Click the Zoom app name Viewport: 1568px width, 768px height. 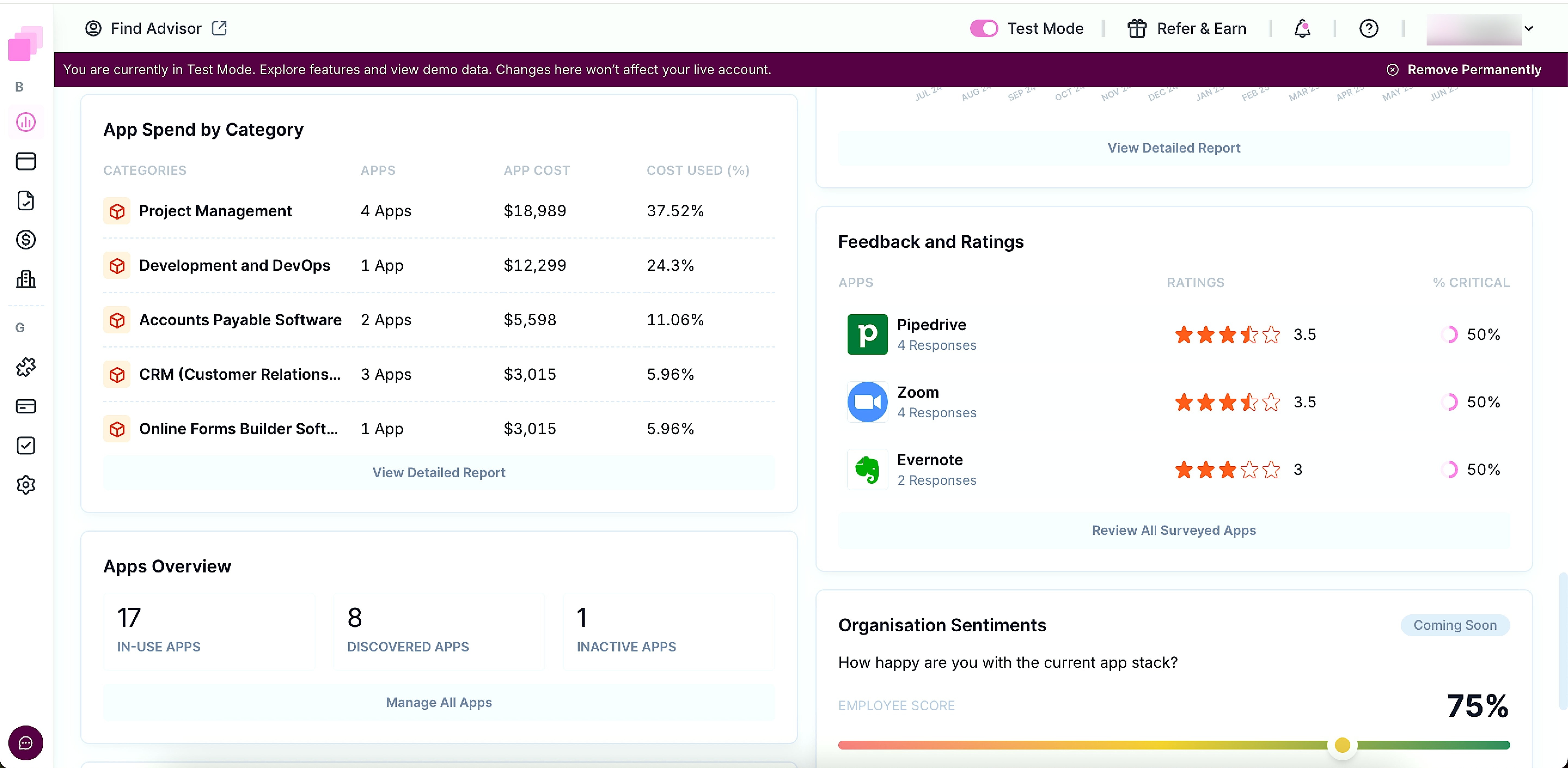click(x=917, y=393)
